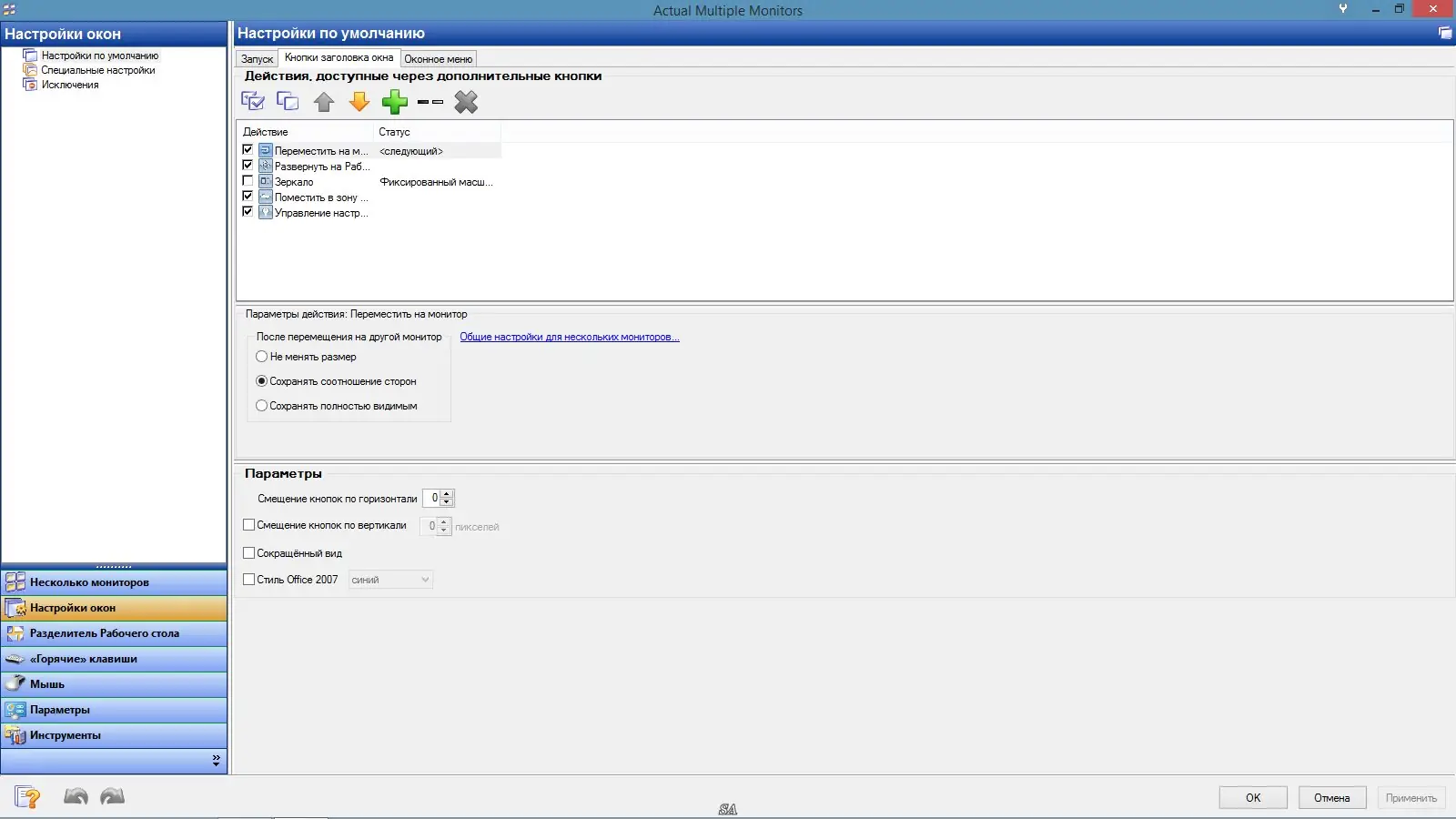Increase horizontal button offset with up arrow

point(447,494)
